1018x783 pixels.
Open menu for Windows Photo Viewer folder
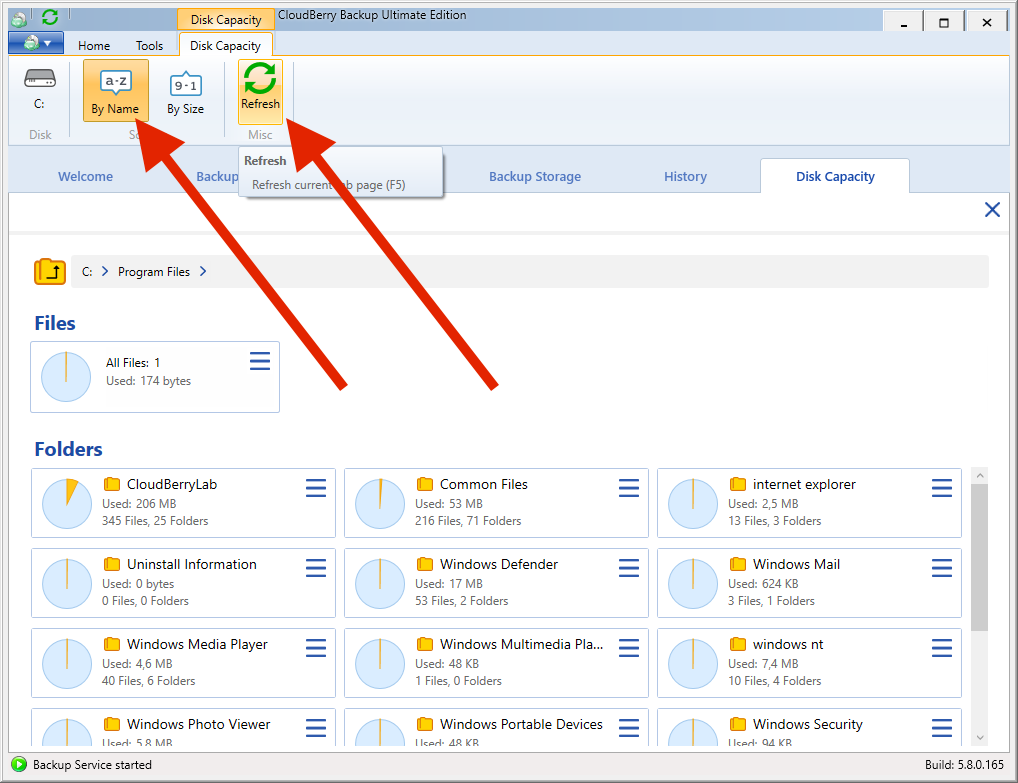(316, 727)
